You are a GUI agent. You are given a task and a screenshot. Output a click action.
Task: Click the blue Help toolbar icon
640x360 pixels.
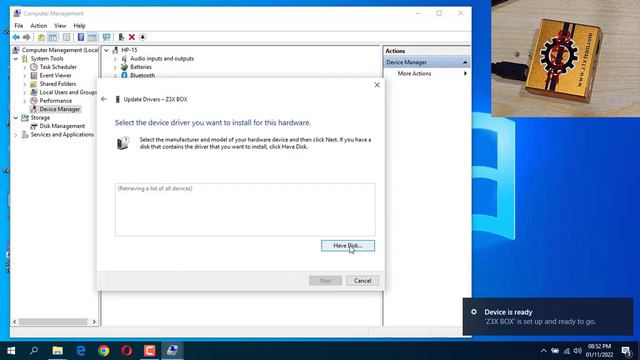pos(81,38)
